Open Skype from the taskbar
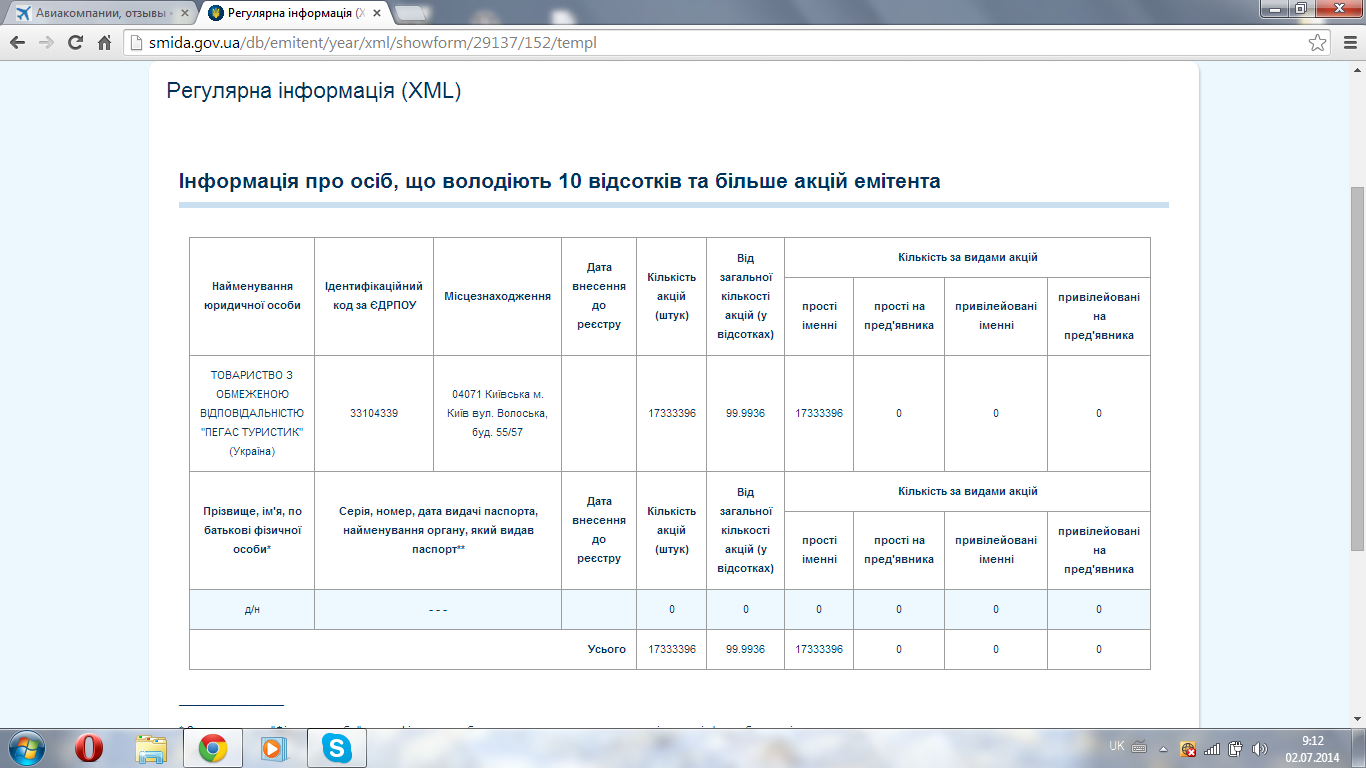 click(x=337, y=747)
